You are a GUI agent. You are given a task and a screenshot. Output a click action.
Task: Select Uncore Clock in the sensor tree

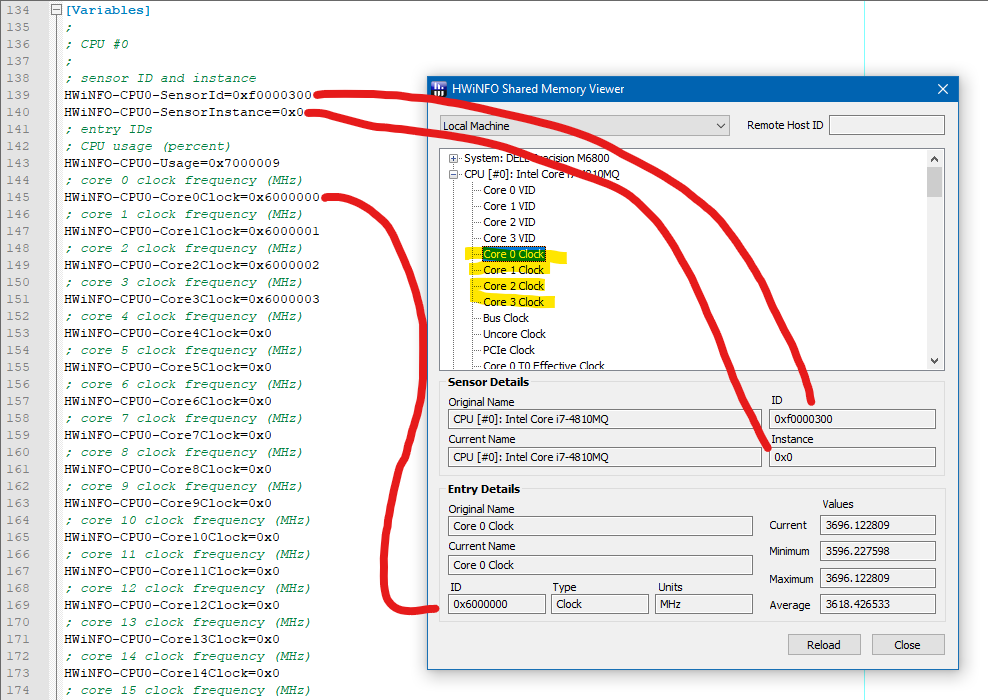tap(512, 333)
